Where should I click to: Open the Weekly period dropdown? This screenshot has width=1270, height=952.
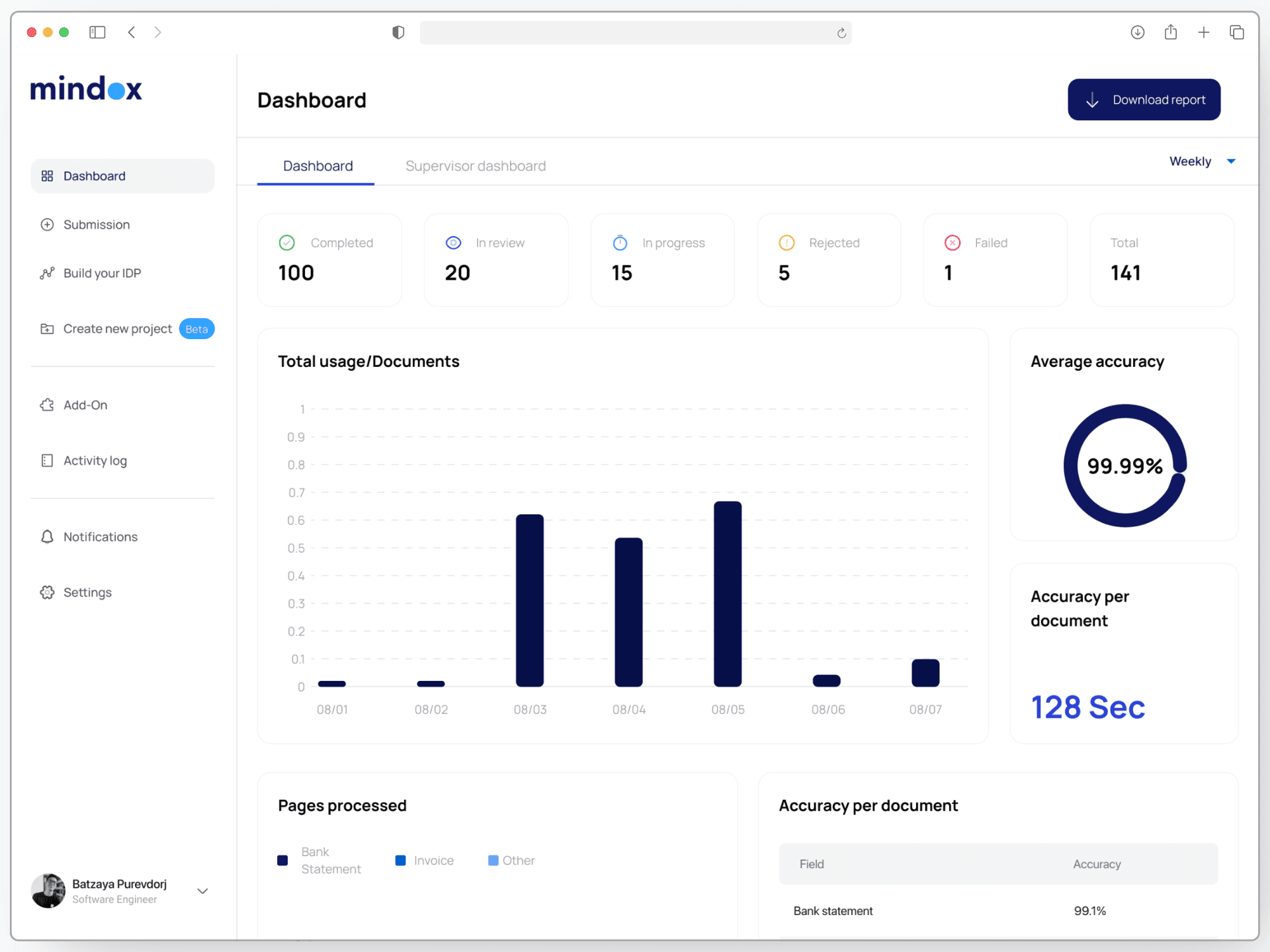point(1202,161)
